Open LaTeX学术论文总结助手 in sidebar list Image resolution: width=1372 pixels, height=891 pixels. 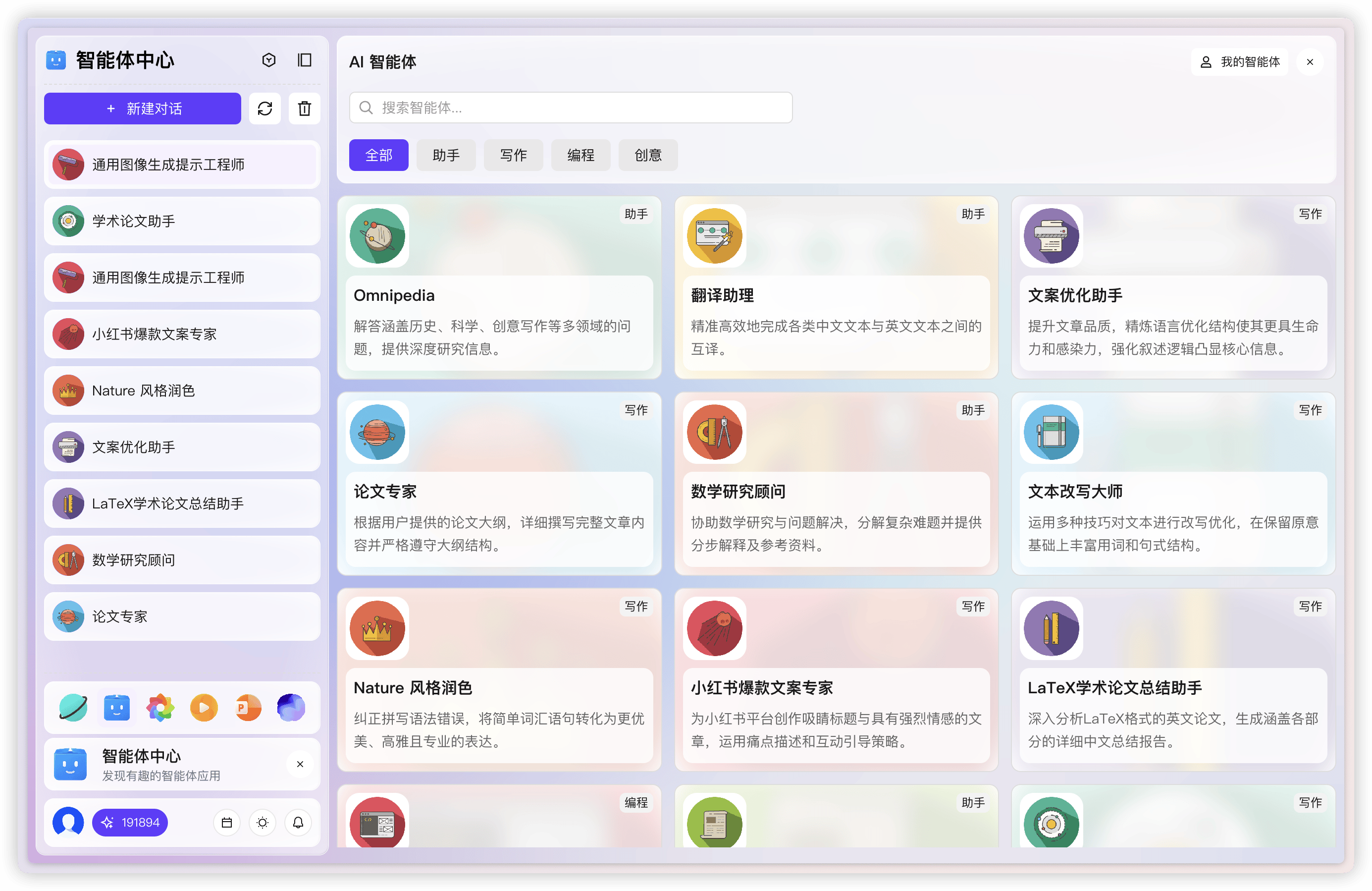point(182,503)
